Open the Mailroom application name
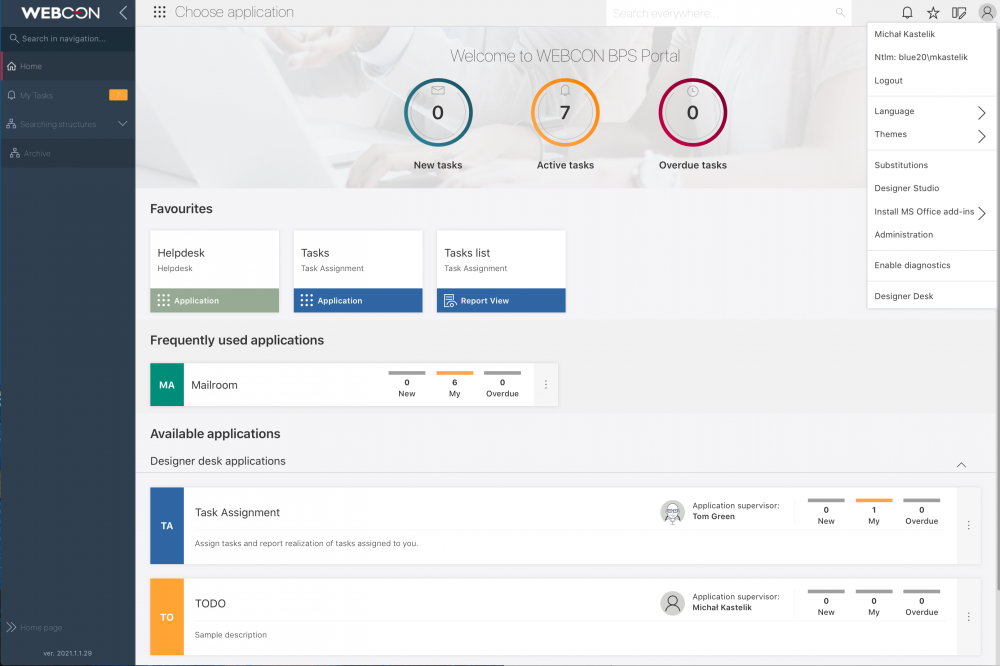The image size is (1000, 666). 214,385
